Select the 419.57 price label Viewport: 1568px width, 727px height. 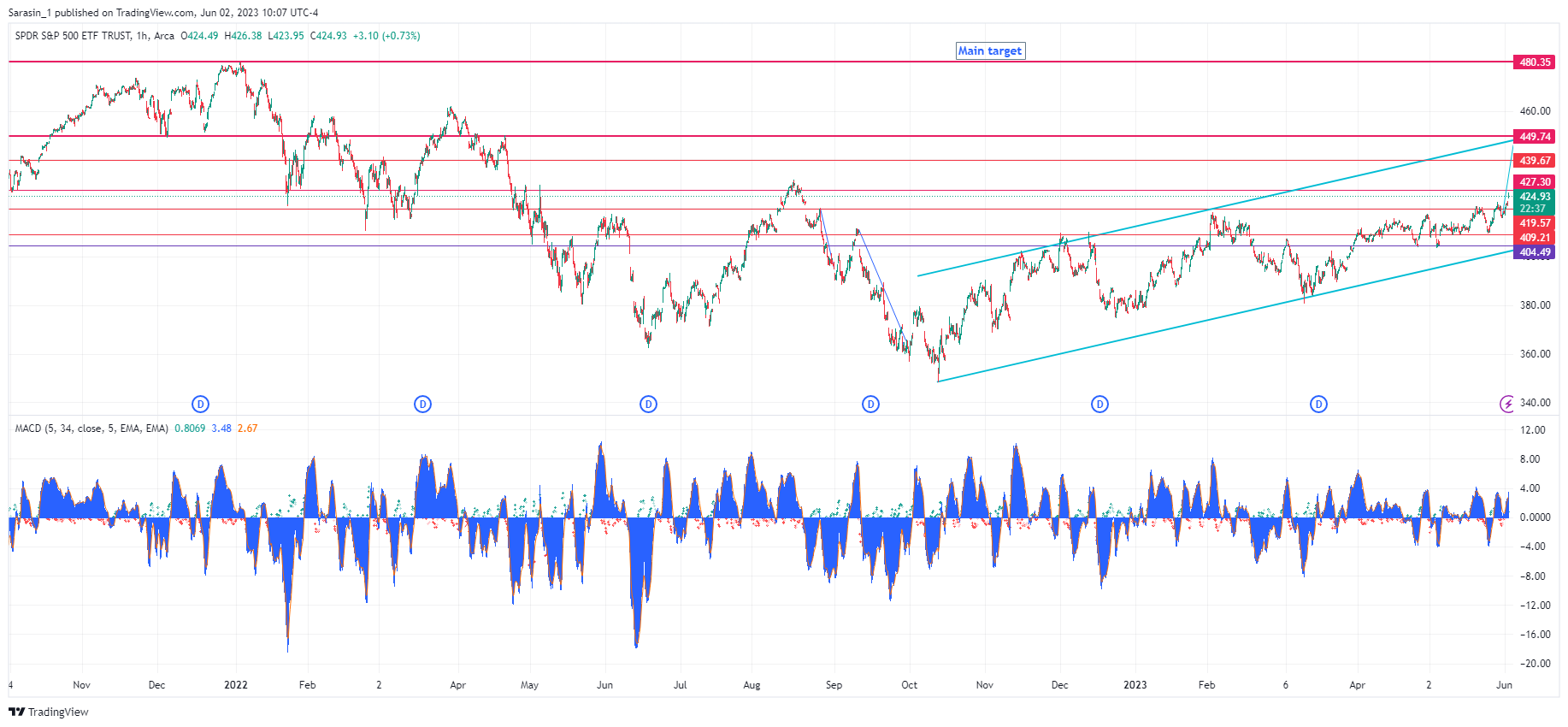[1535, 223]
